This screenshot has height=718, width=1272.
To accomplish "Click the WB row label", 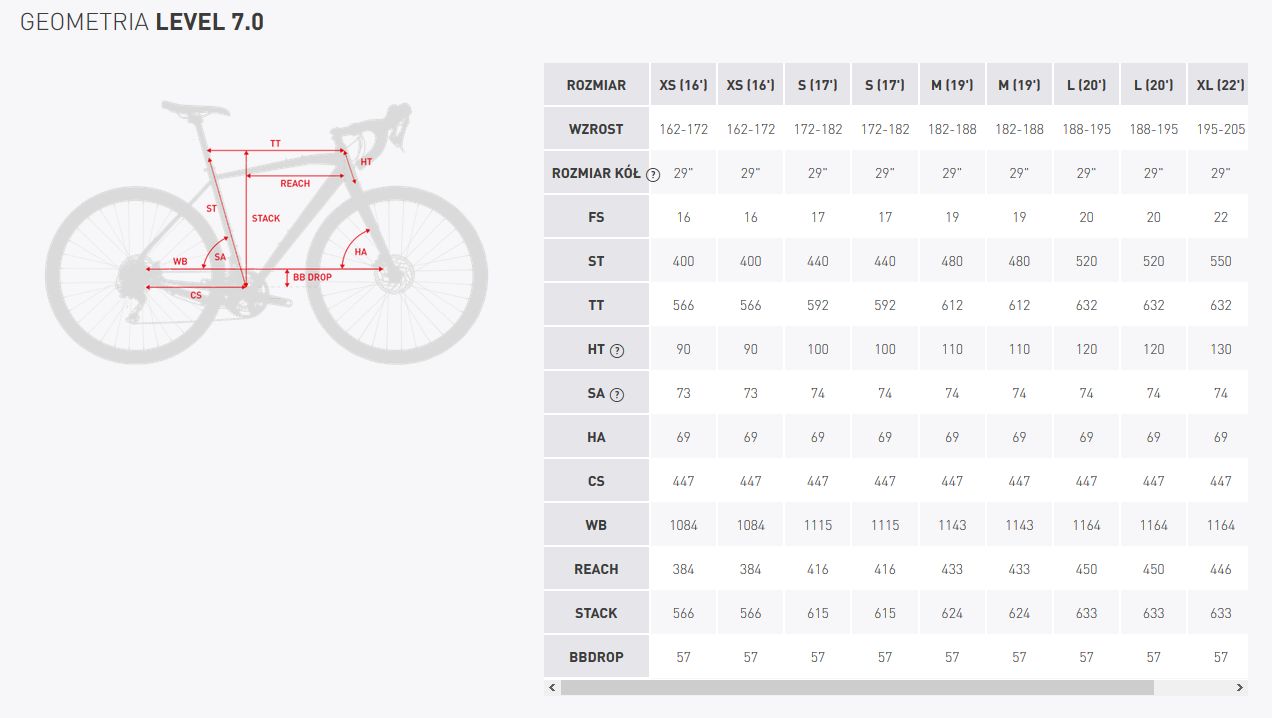I will (x=596, y=525).
